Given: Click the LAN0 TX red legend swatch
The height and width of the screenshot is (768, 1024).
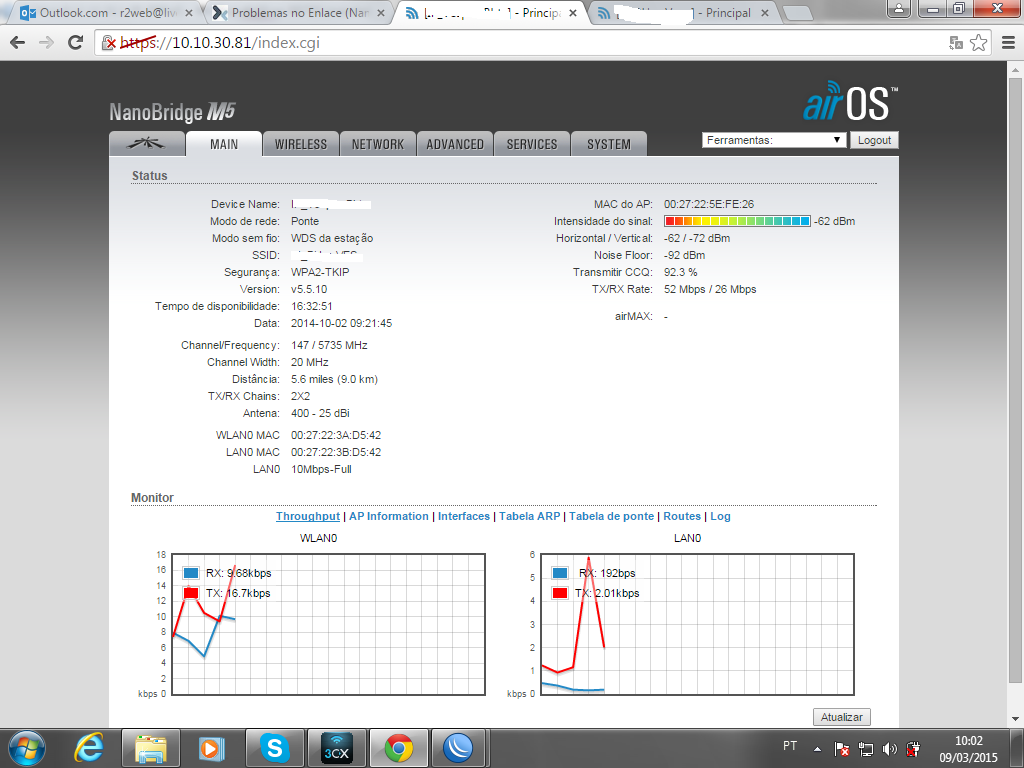Looking at the screenshot, I should pos(560,593).
